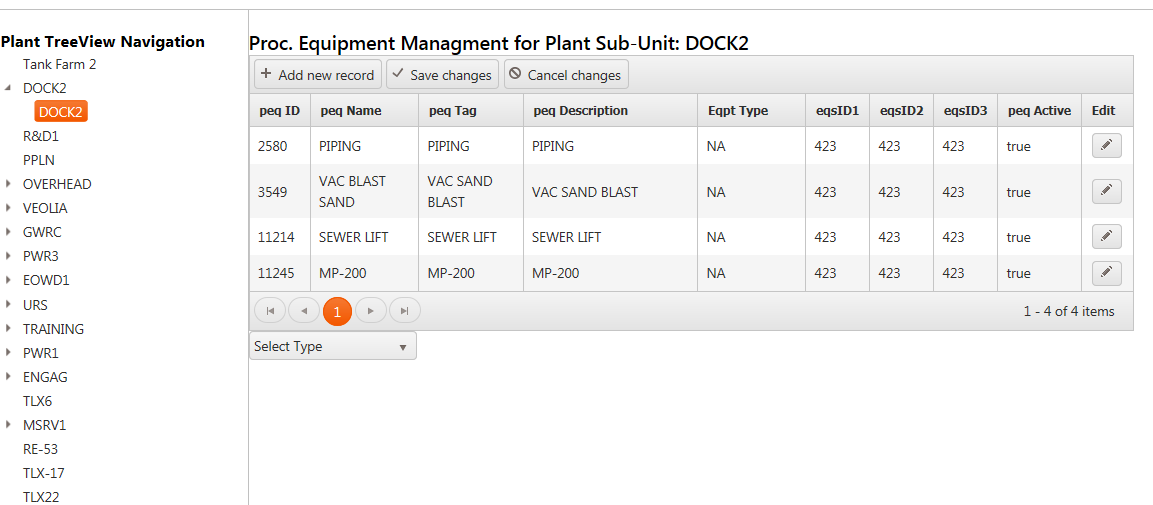Click the edit pencil for PIPING row

1106,146
